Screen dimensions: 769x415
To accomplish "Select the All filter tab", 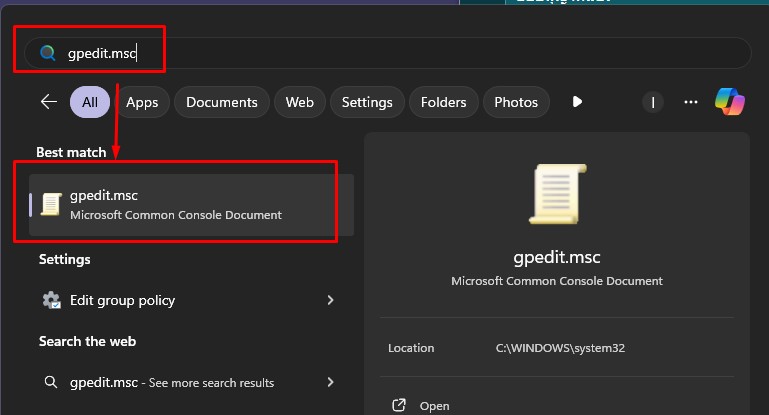I will click(90, 102).
